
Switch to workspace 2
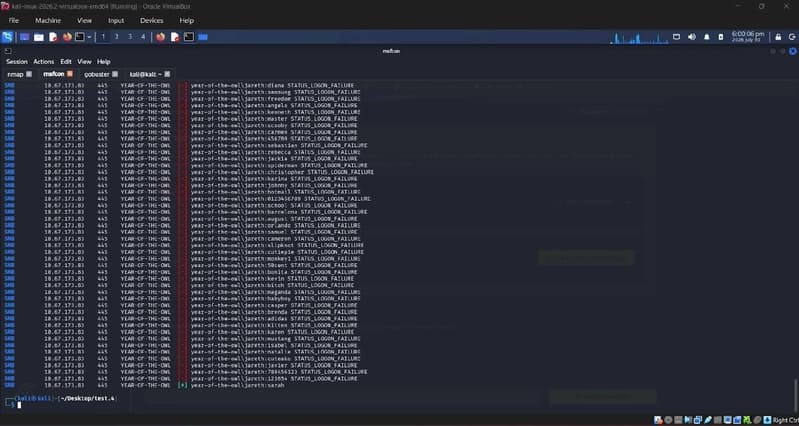coord(116,37)
